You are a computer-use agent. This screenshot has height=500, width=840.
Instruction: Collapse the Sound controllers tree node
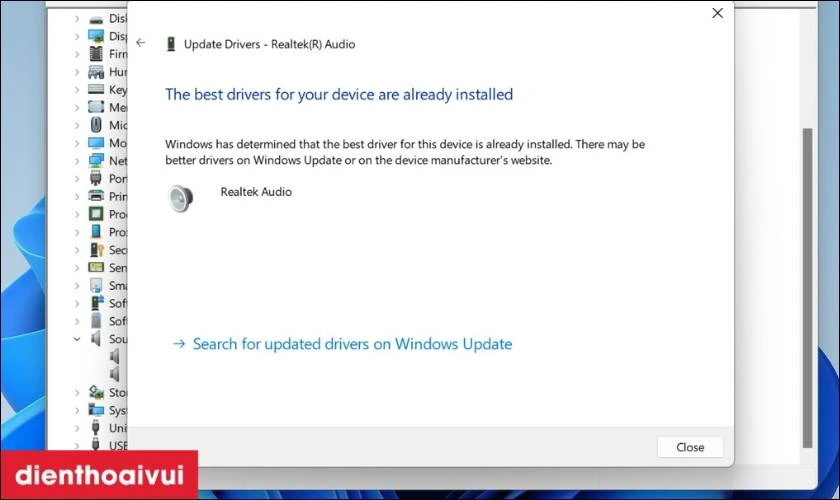[77, 339]
